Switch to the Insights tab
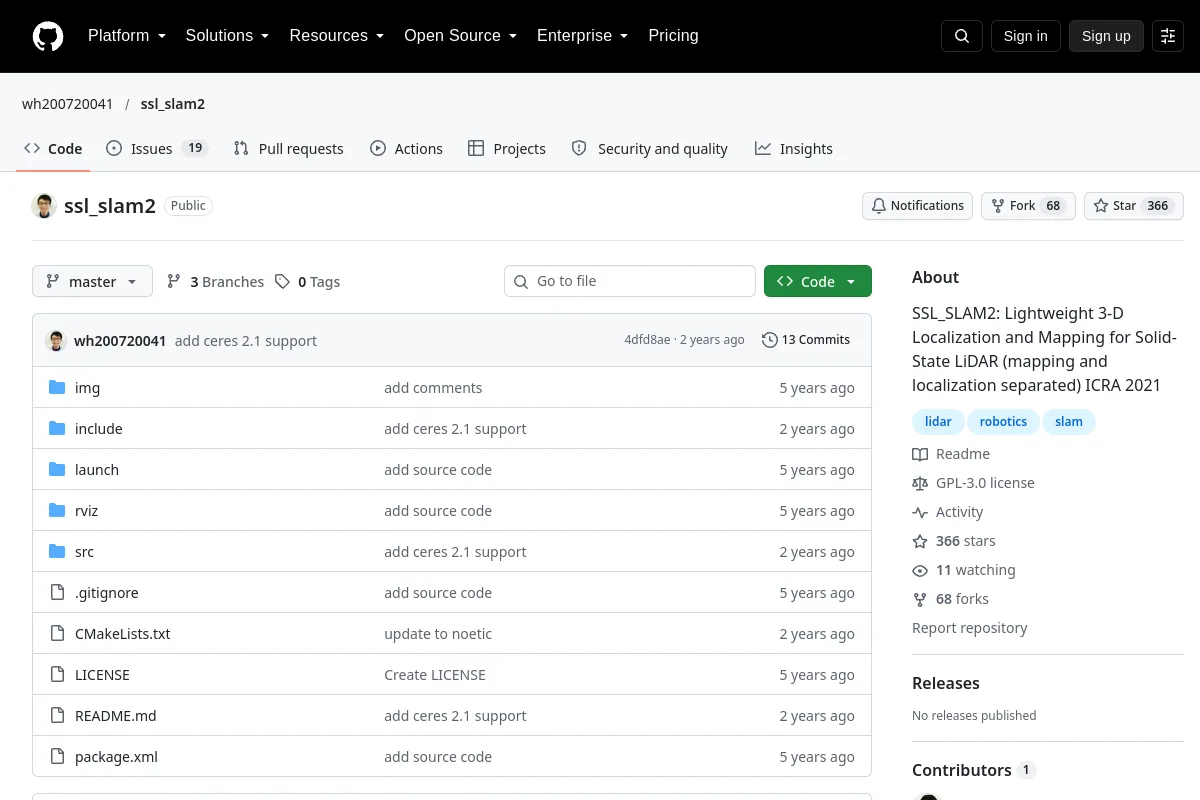Viewport: 1200px width, 800px height. tap(794, 149)
